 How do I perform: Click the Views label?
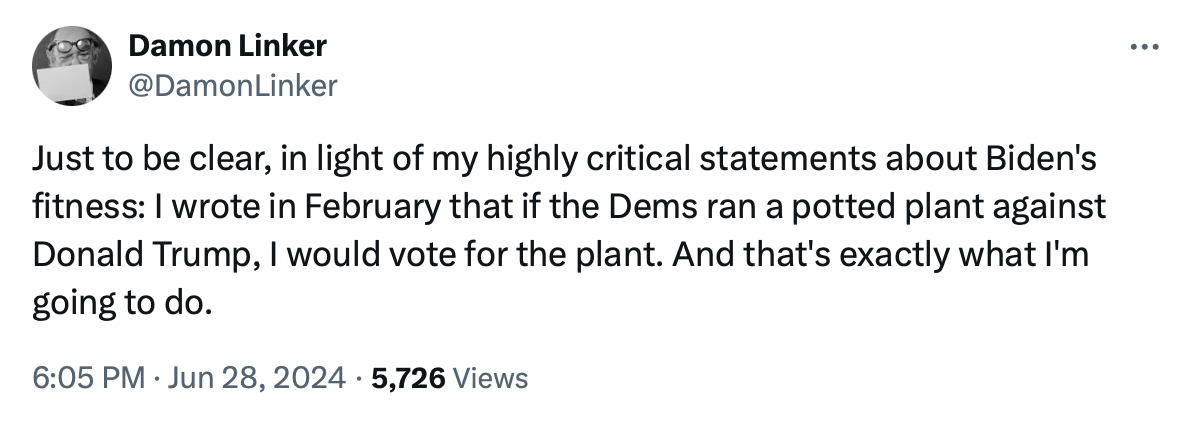point(490,378)
